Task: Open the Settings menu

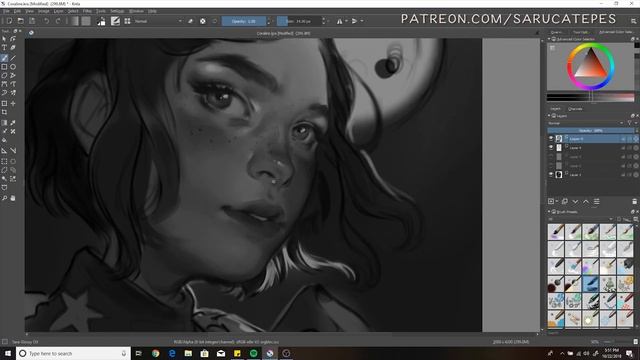Action: point(117,11)
